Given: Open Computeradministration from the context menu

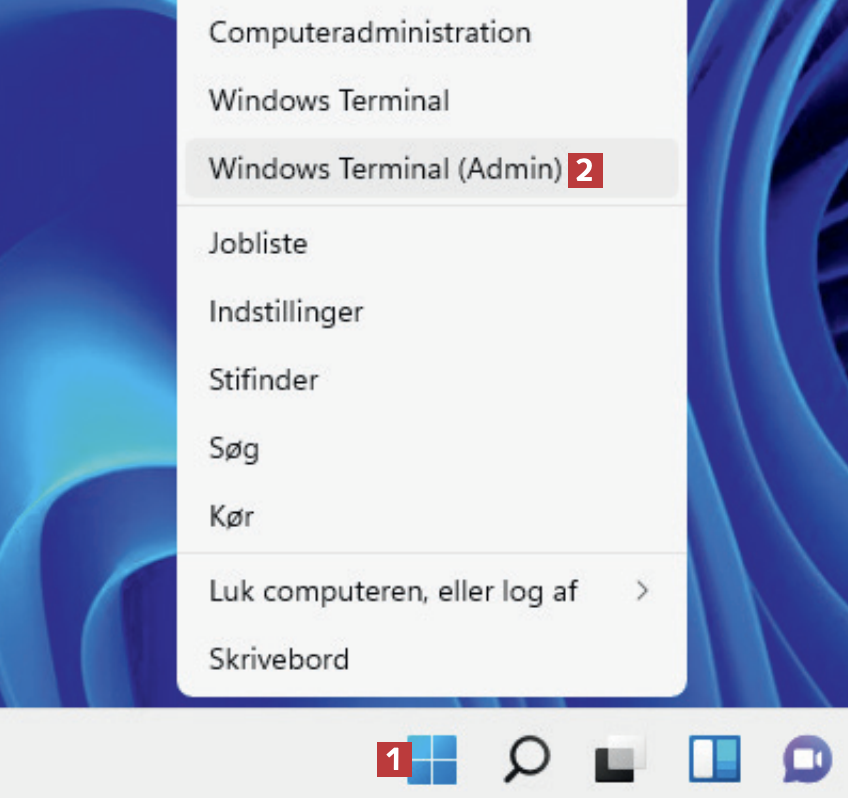Looking at the screenshot, I should coord(432,32).
